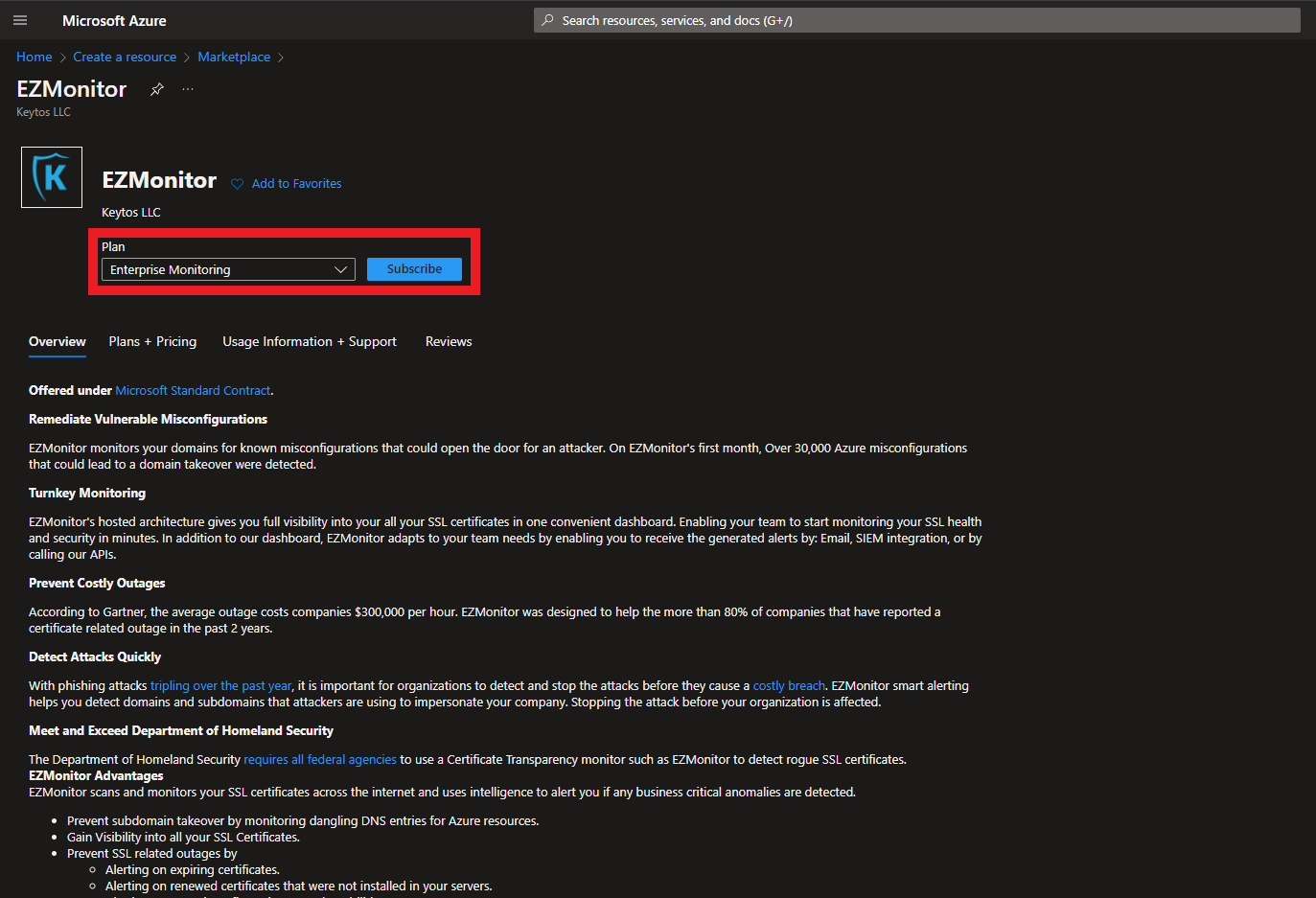Click 'Keytos LLC' publisher text under product name

tap(131, 213)
